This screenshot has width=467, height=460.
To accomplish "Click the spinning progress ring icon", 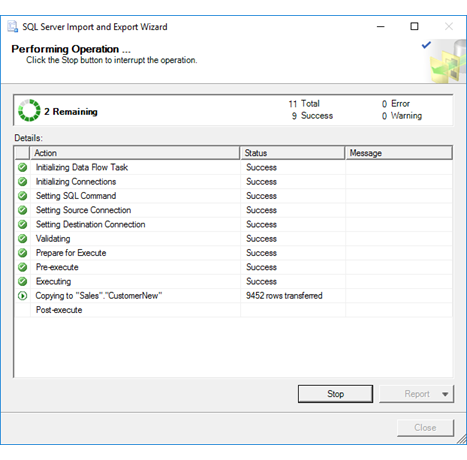I will click(29, 110).
